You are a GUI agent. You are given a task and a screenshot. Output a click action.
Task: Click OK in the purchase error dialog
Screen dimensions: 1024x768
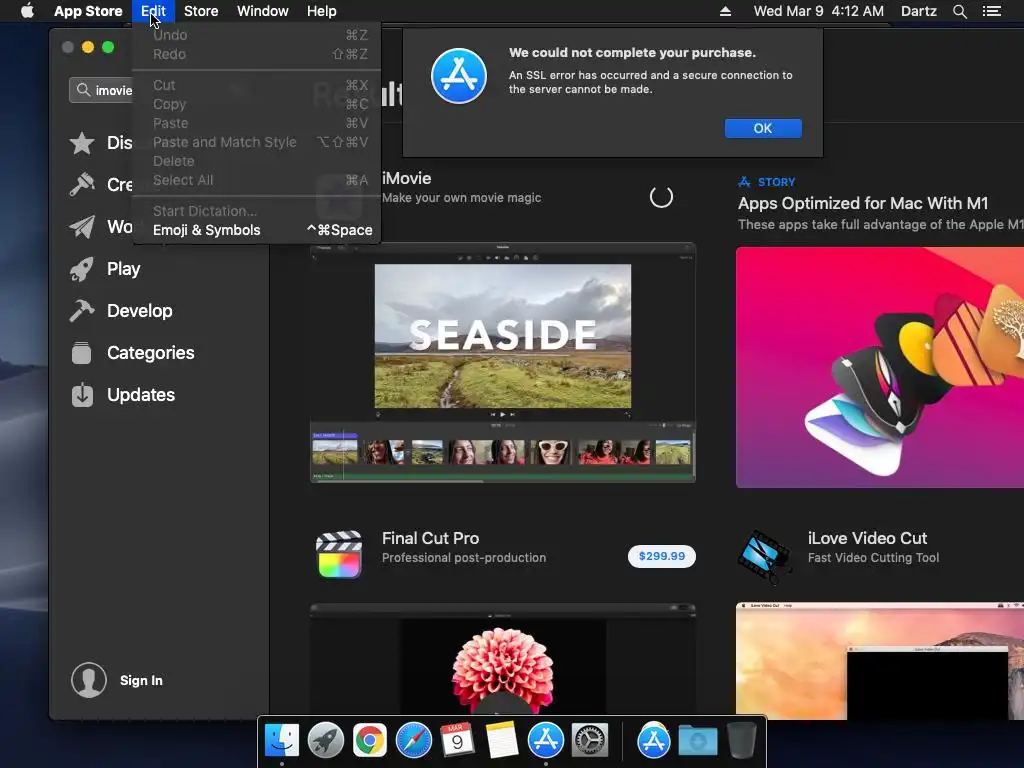coord(763,128)
